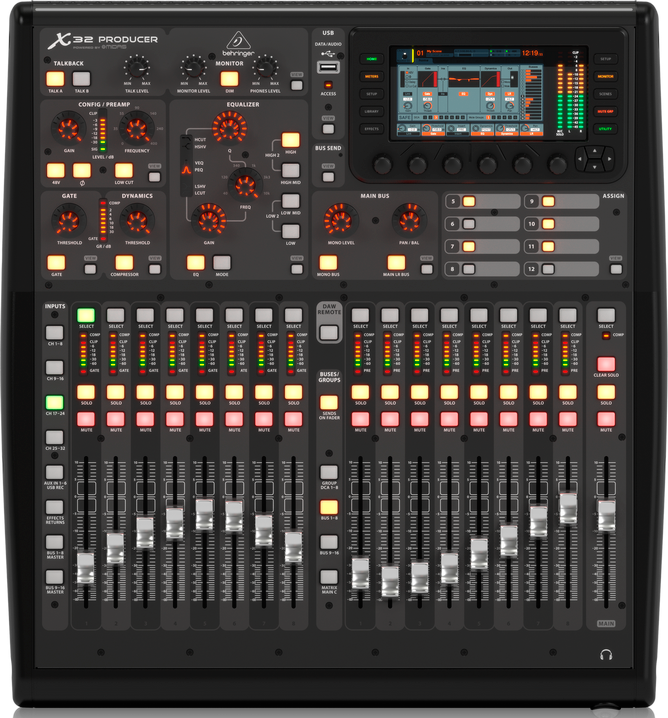Click the MAIN master fader cap

click(606, 516)
